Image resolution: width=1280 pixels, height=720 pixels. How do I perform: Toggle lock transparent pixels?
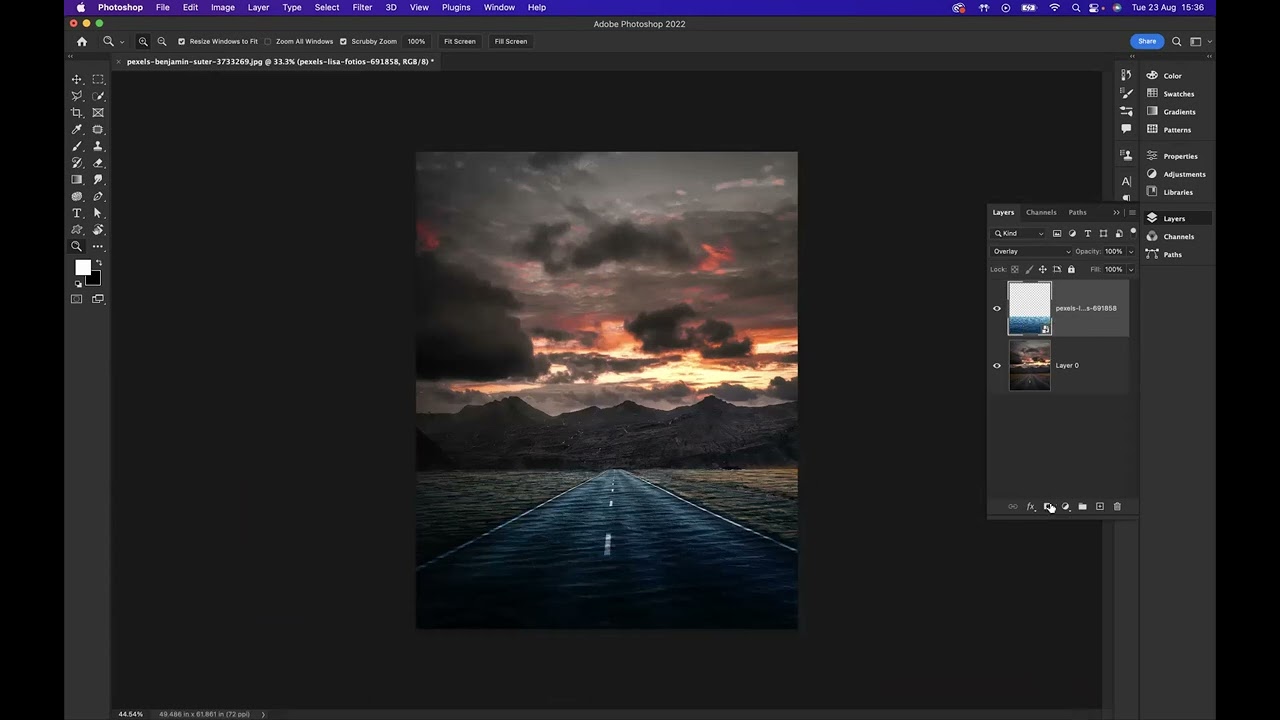(1015, 269)
